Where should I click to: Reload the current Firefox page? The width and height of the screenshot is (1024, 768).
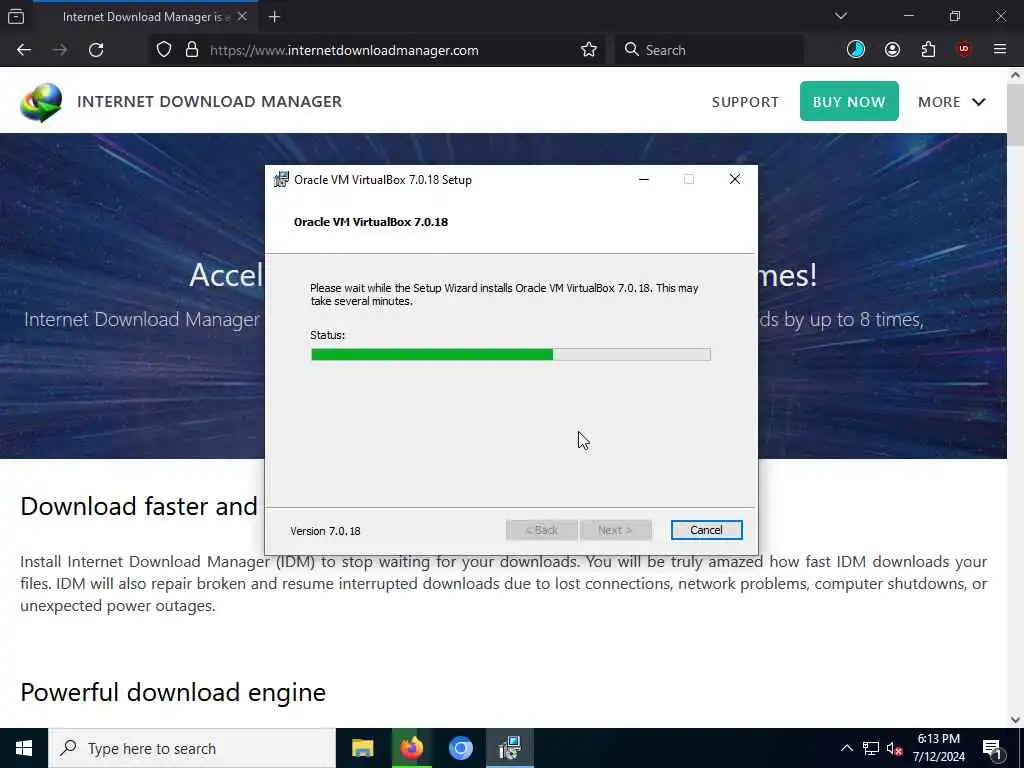pyautogui.click(x=96, y=50)
